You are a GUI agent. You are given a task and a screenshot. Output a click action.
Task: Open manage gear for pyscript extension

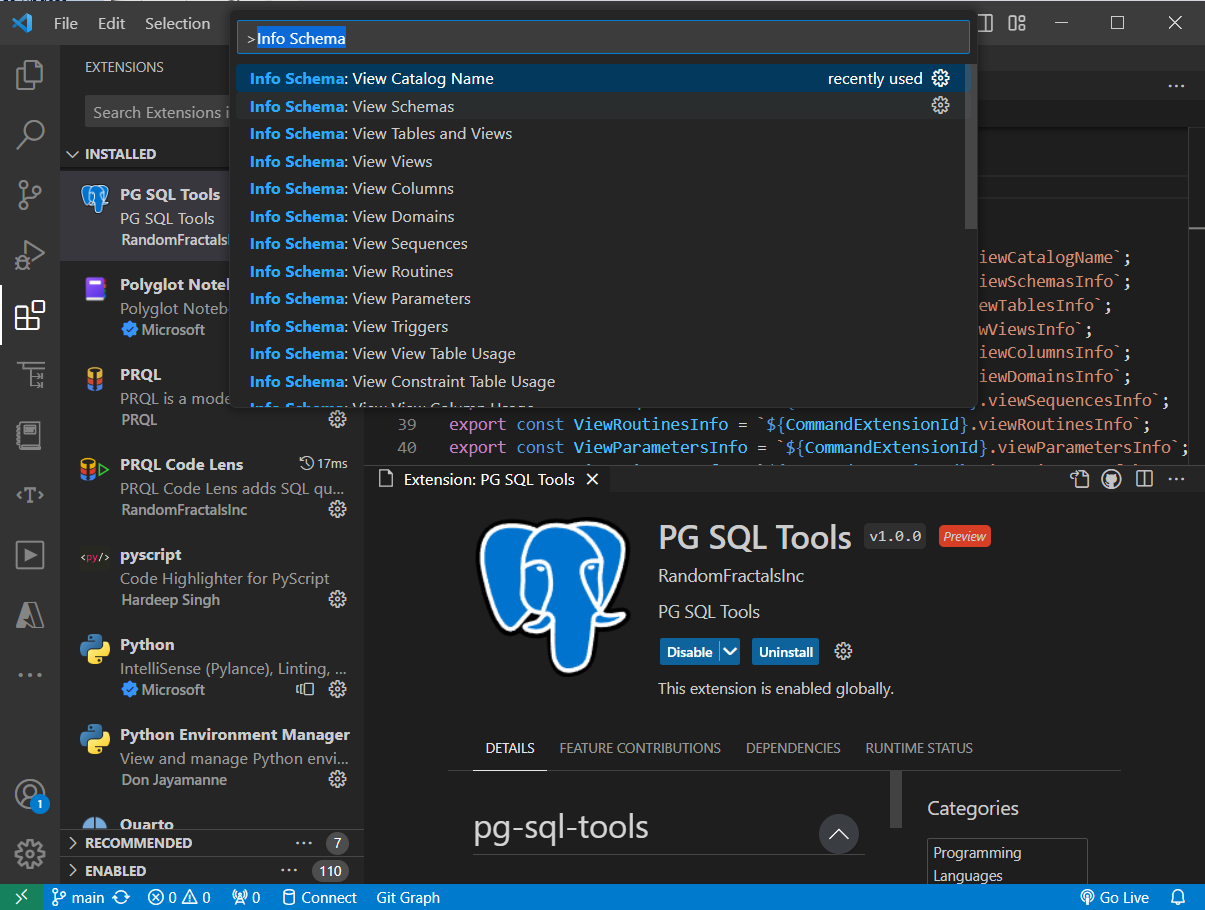[x=338, y=599]
